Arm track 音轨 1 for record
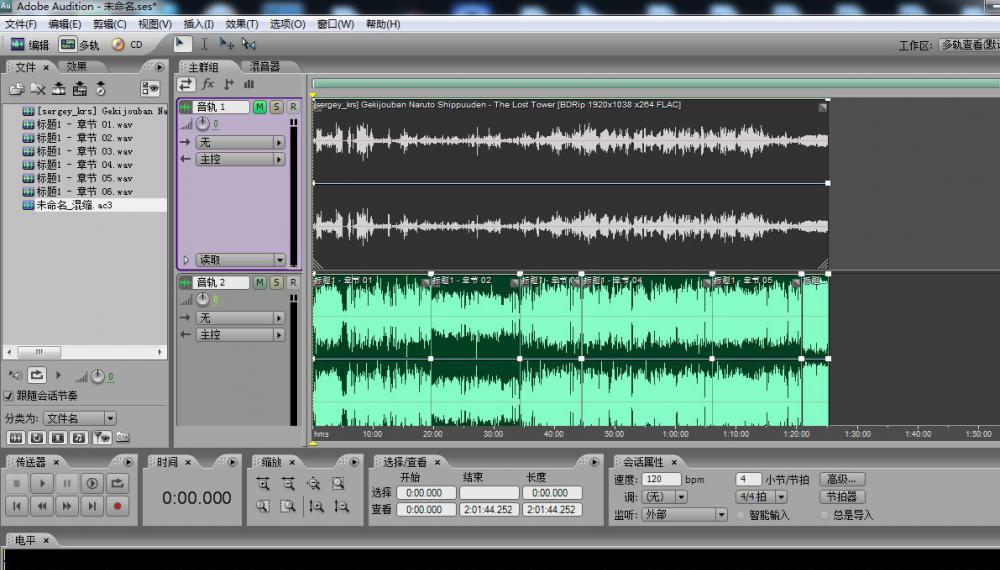This screenshot has height=570, width=1000. tap(293, 107)
